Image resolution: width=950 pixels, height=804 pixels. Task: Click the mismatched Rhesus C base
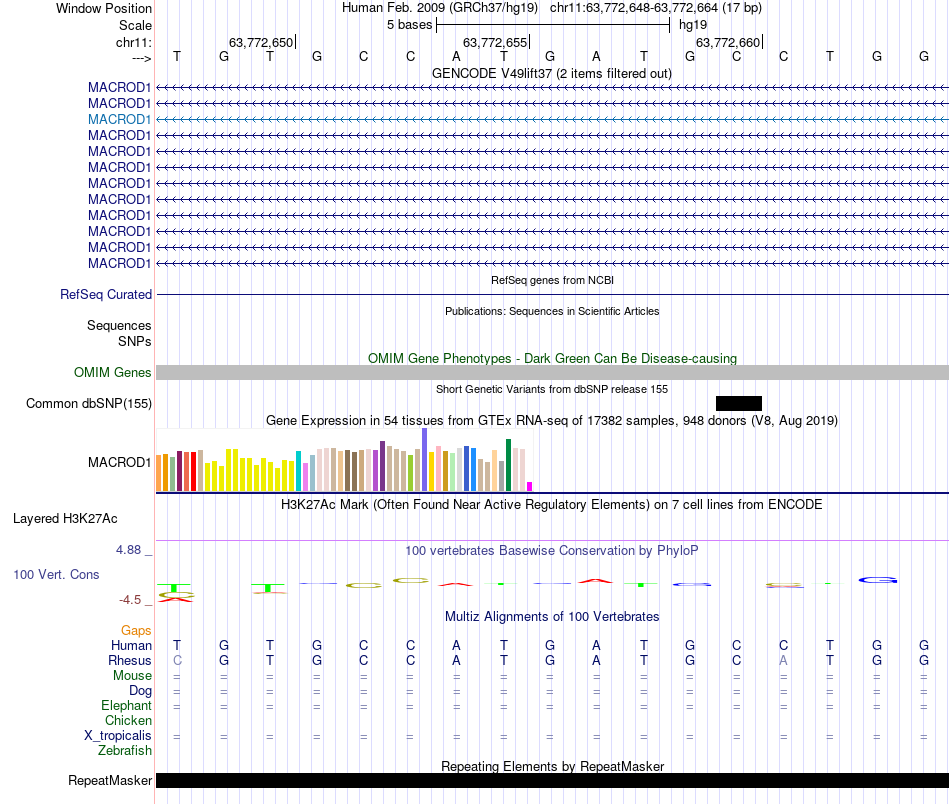(x=178, y=660)
